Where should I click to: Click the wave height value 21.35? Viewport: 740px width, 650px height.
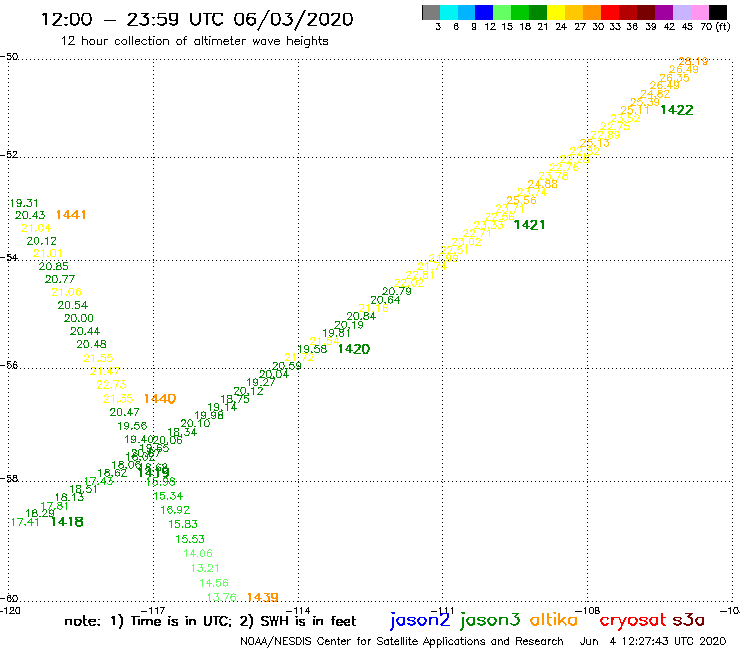[118, 399]
